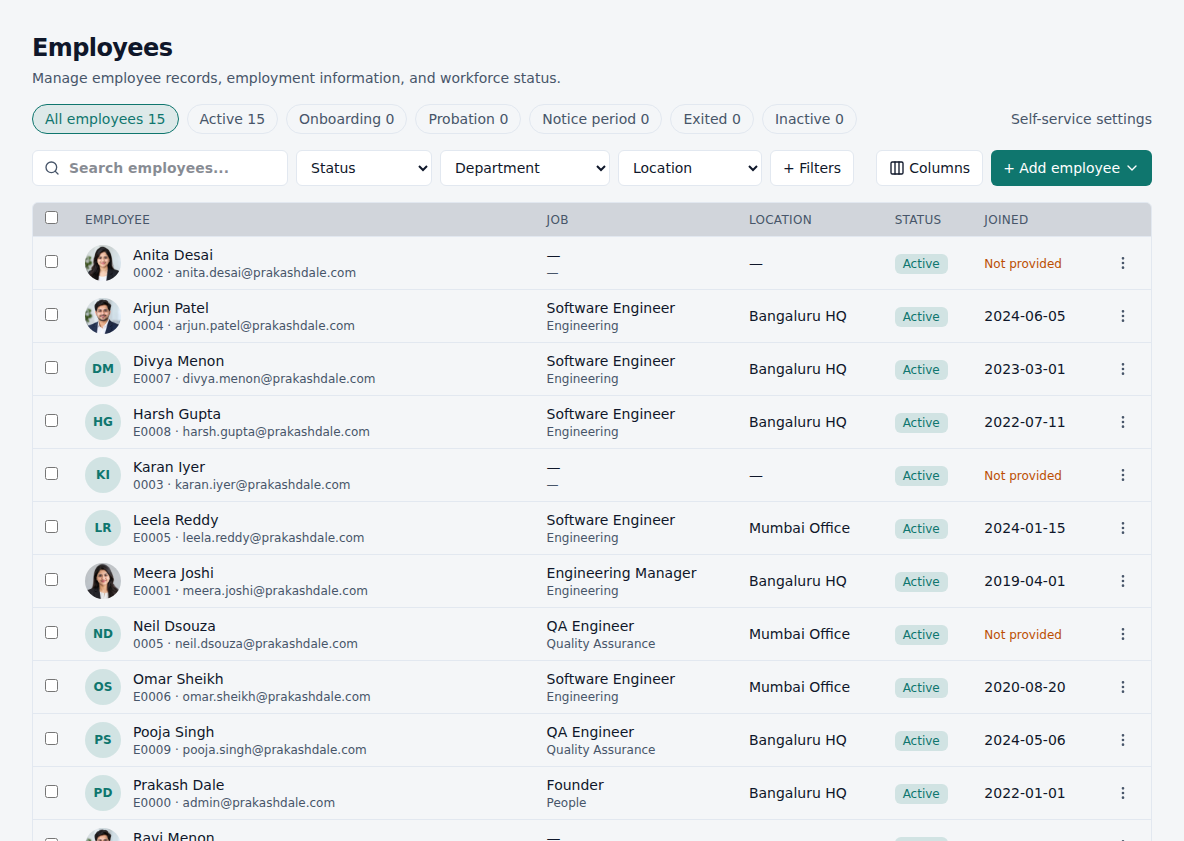Screen dimensions: 1184x841
Task: Click the email meera.joshi@prakashdale.com
Action: coord(275,590)
